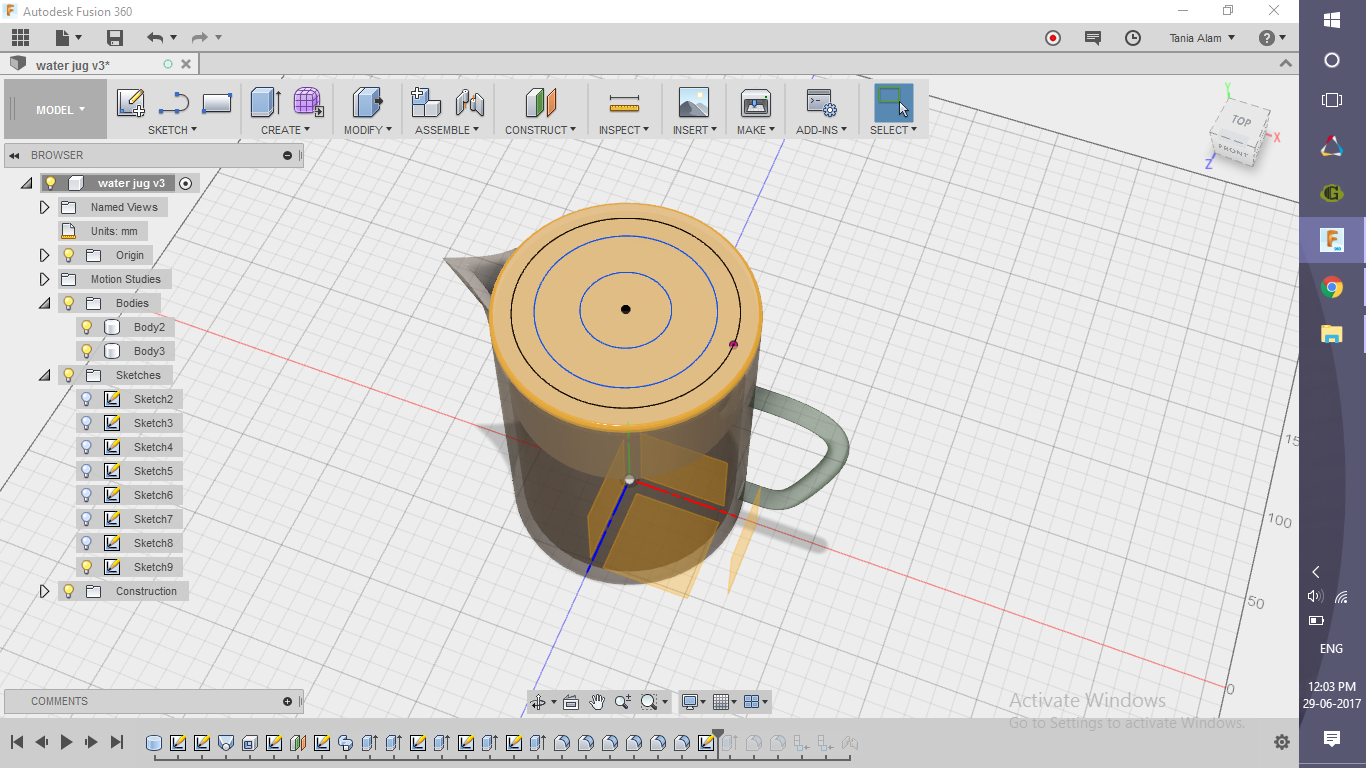Screen dimensions: 1366x768
Task: Click the Offset Plane construct tool
Action: (540, 103)
